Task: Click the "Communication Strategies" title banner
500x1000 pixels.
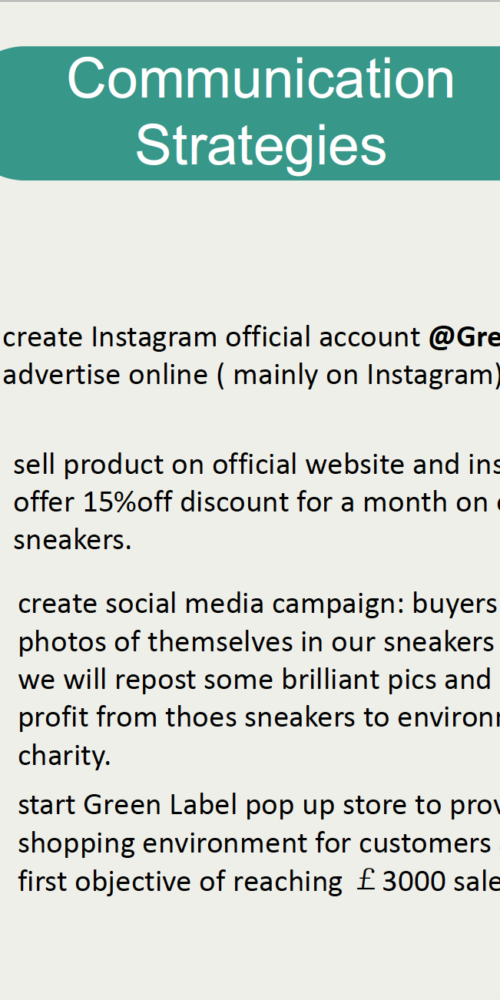Action: pyautogui.click(x=250, y=113)
